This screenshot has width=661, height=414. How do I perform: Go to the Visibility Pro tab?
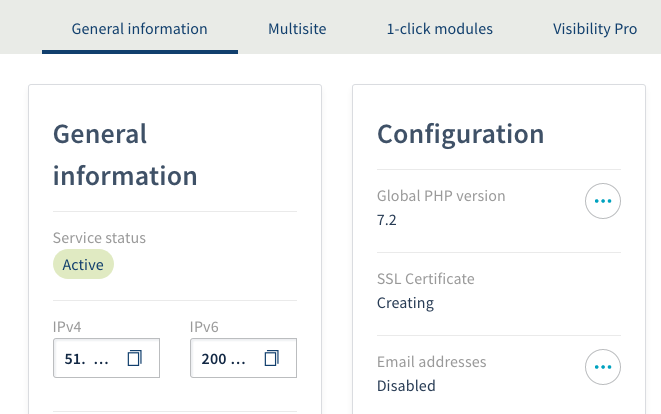tap(594, 29)
